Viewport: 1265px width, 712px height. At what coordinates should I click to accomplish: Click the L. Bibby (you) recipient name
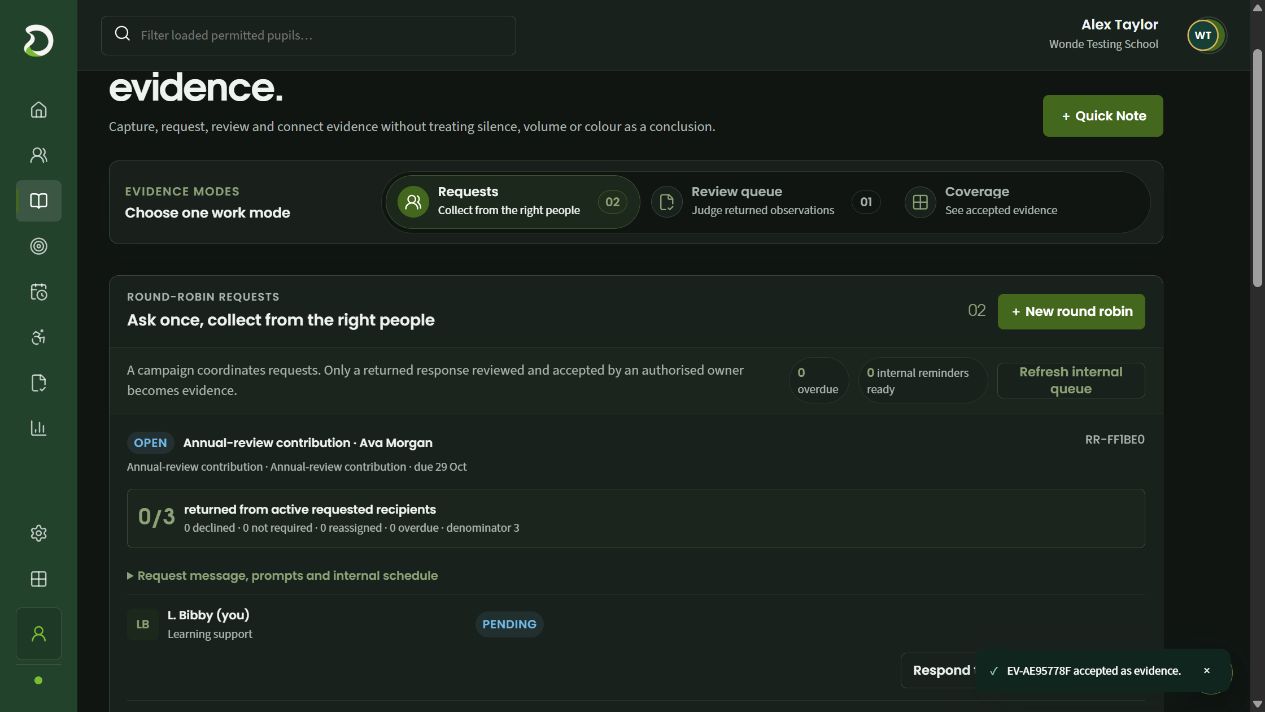click(208, 615)
